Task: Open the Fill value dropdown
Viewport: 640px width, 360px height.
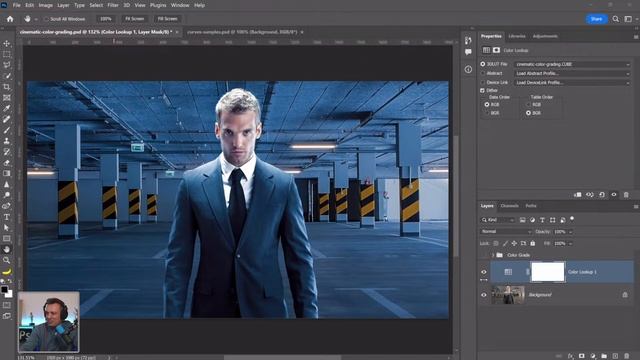Action: pos(571,244)
